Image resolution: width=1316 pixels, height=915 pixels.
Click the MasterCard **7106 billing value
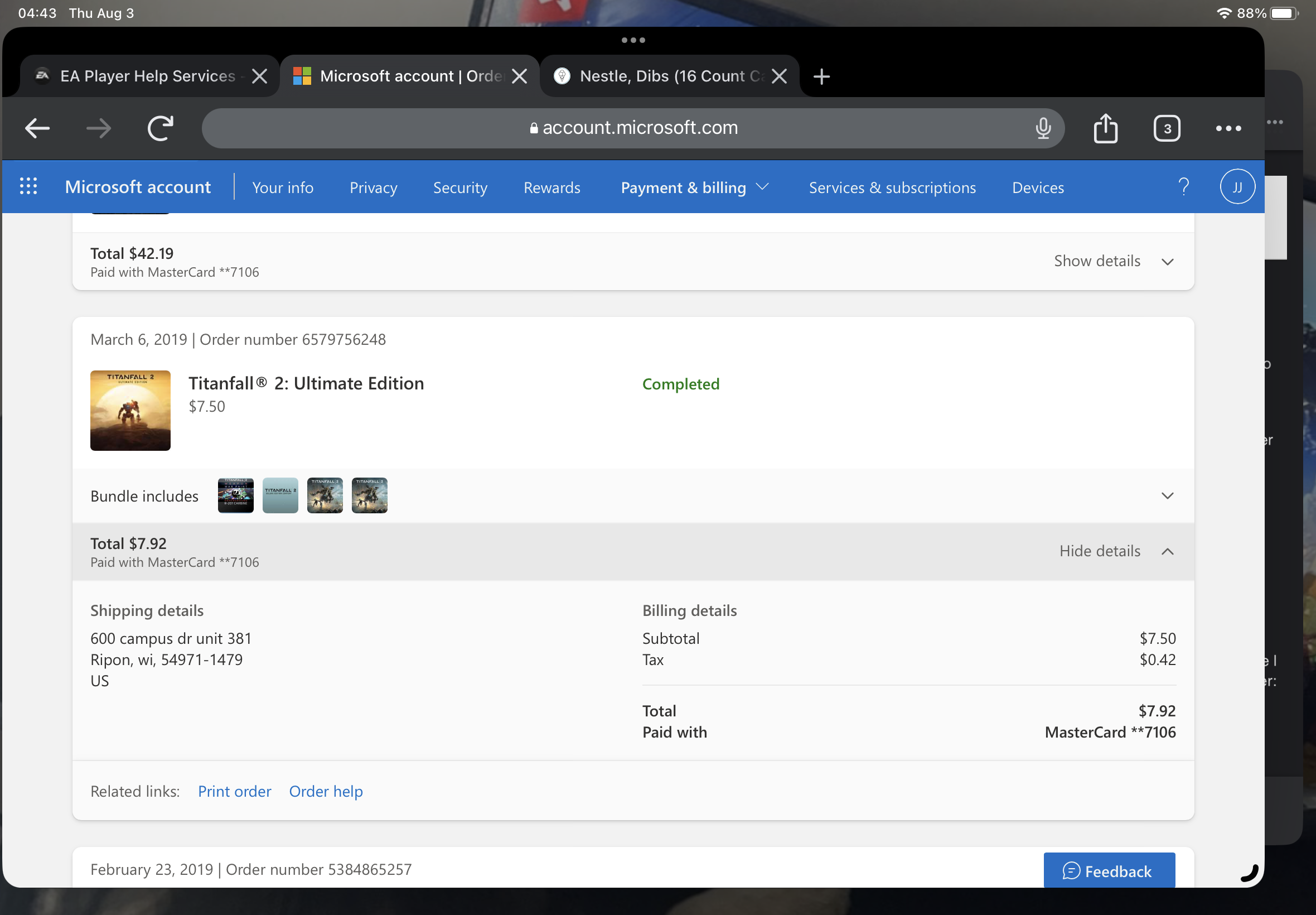(x=1110, y=732)
